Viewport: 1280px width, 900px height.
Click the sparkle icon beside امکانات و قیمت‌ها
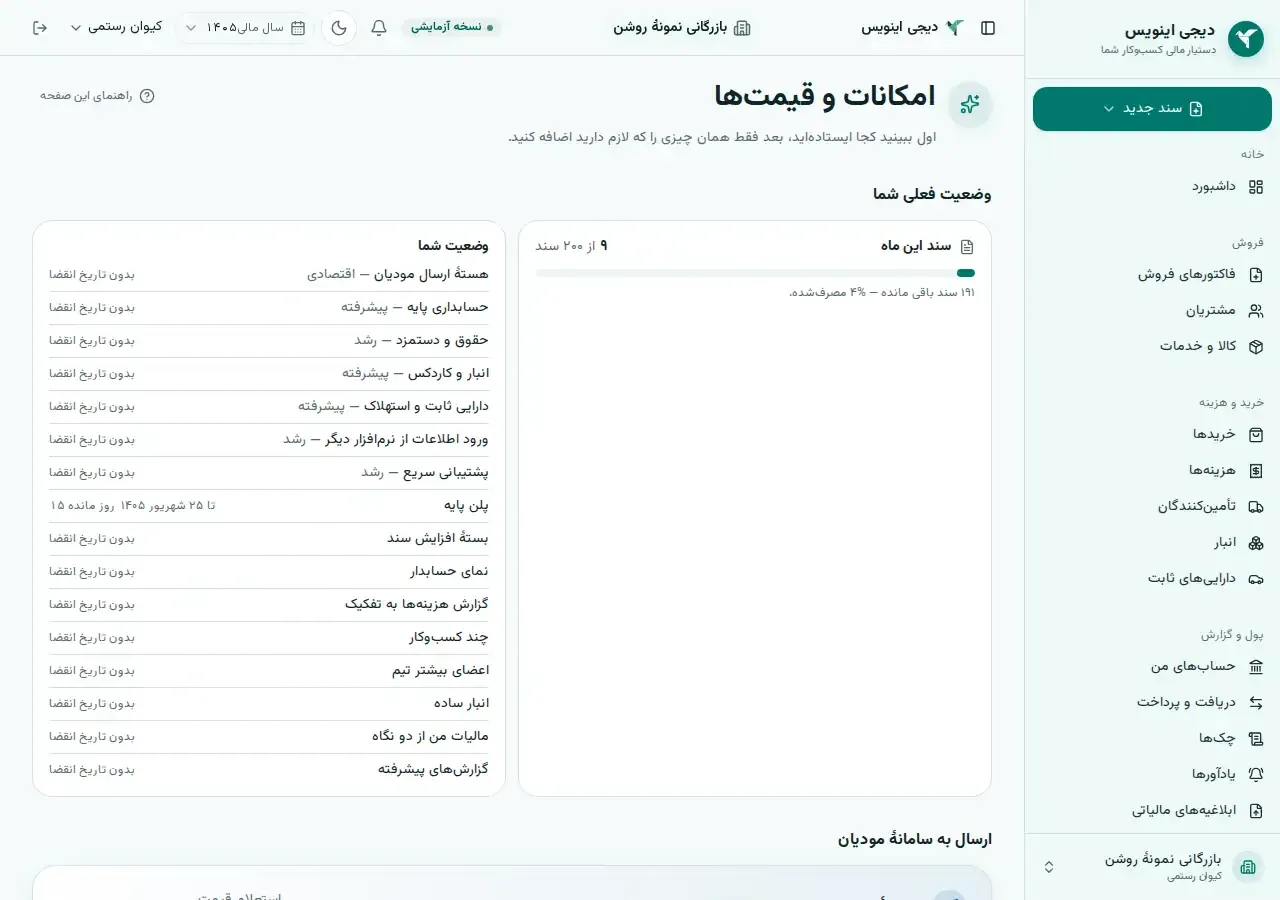click(969, 104)
